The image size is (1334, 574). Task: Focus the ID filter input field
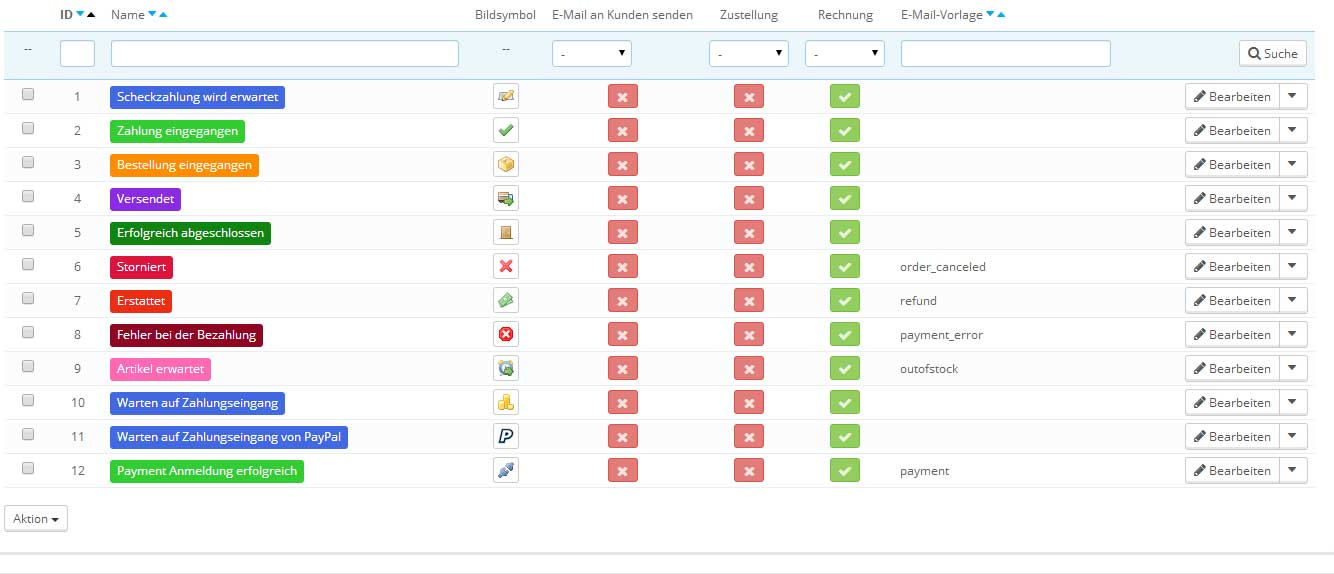(x=77, y=53)
